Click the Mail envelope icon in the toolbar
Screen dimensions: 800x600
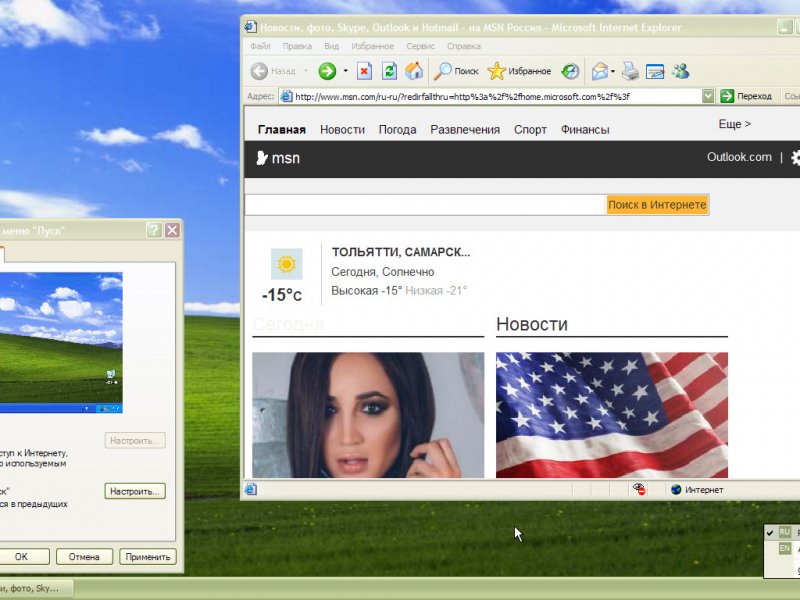[599, 71]
